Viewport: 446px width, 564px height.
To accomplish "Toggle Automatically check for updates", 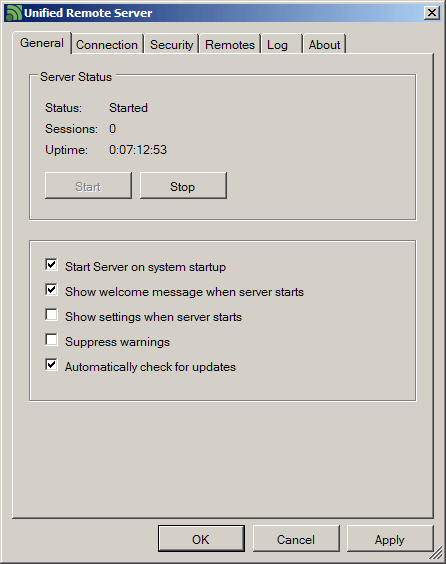I will [x=51, y=365].
